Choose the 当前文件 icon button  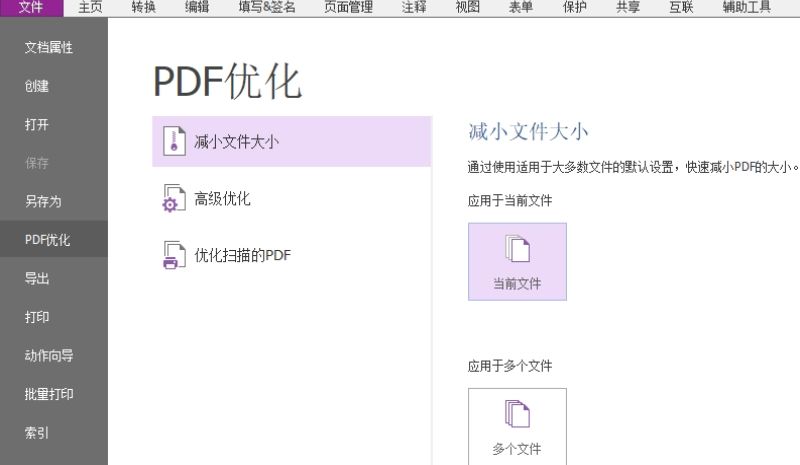point(517,261)
